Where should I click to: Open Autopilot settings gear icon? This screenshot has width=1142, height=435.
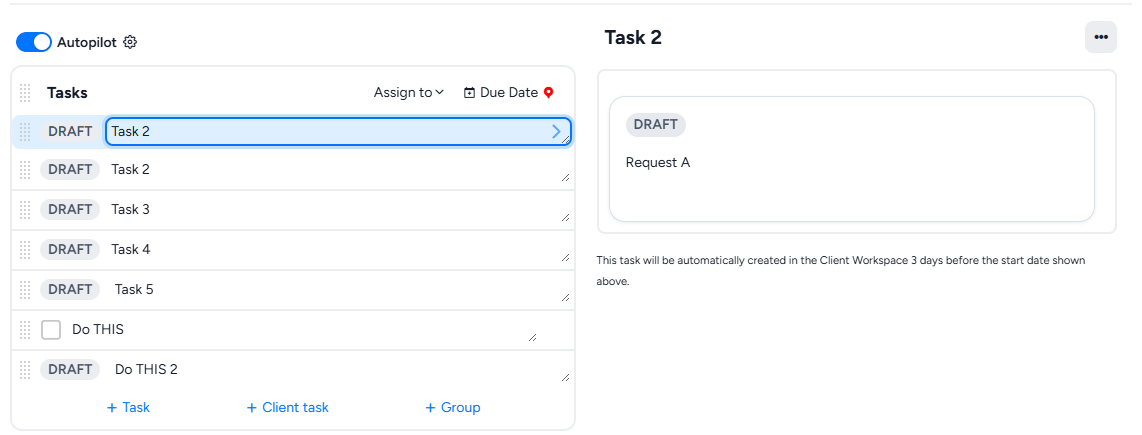pyautogui.click(x=130, y=42)
